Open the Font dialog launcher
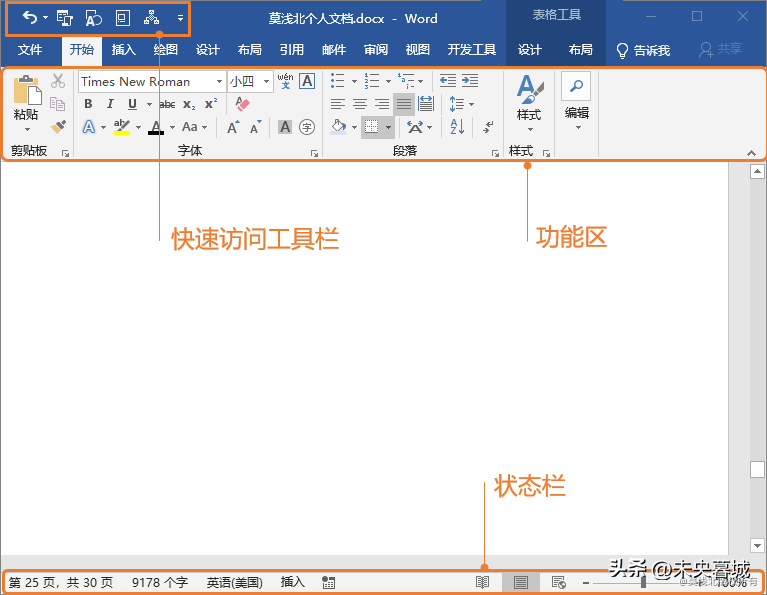Screen dimensions: 767x595 (x=314, y=154)
